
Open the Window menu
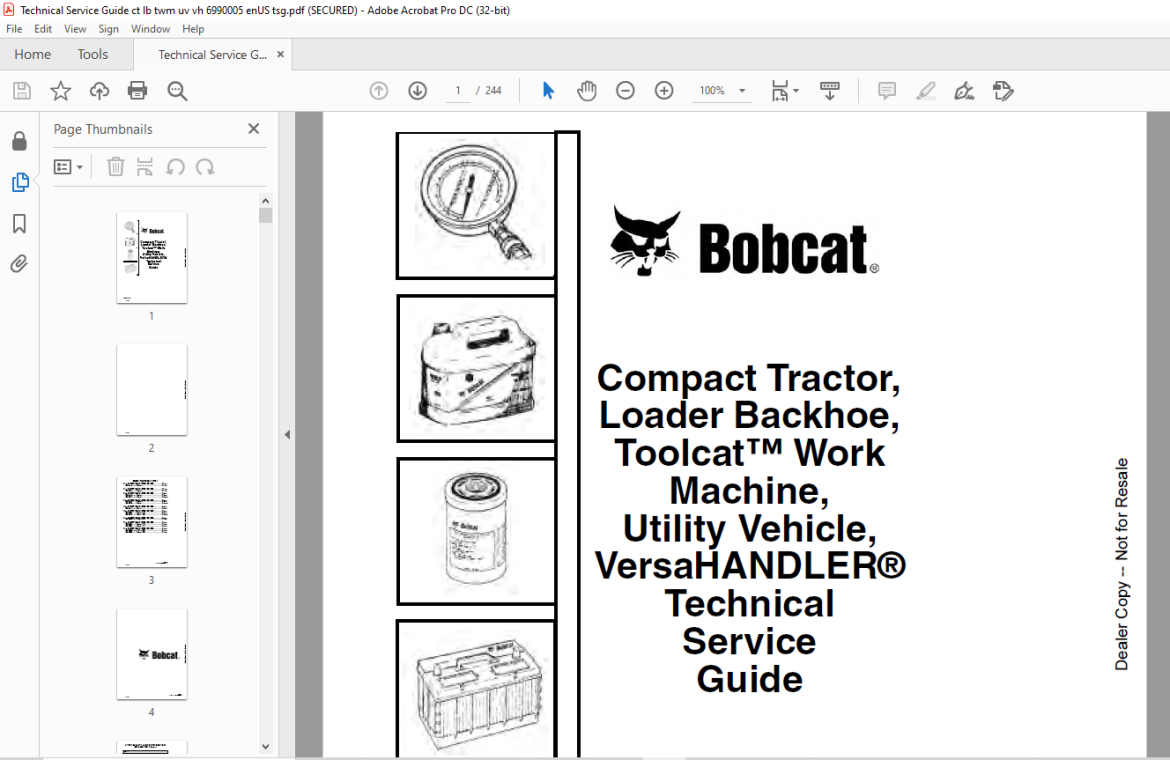[150, 29]
